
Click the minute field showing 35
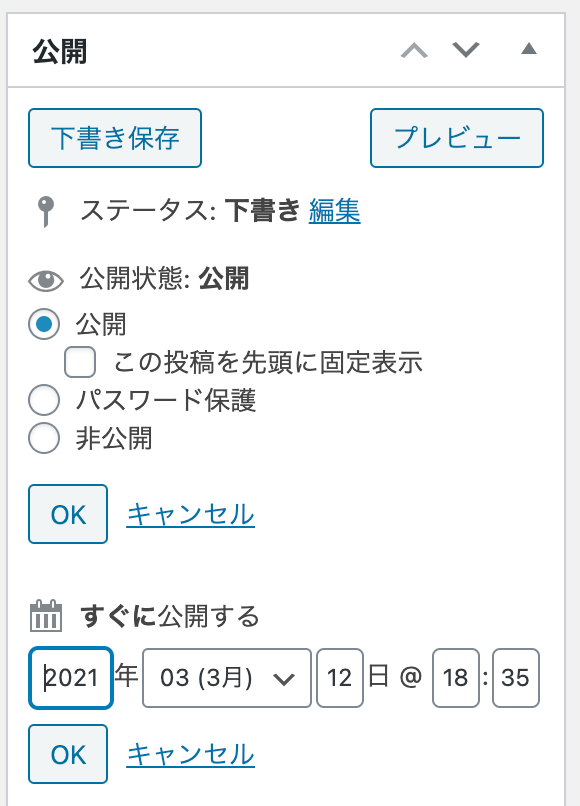[517, 678]
